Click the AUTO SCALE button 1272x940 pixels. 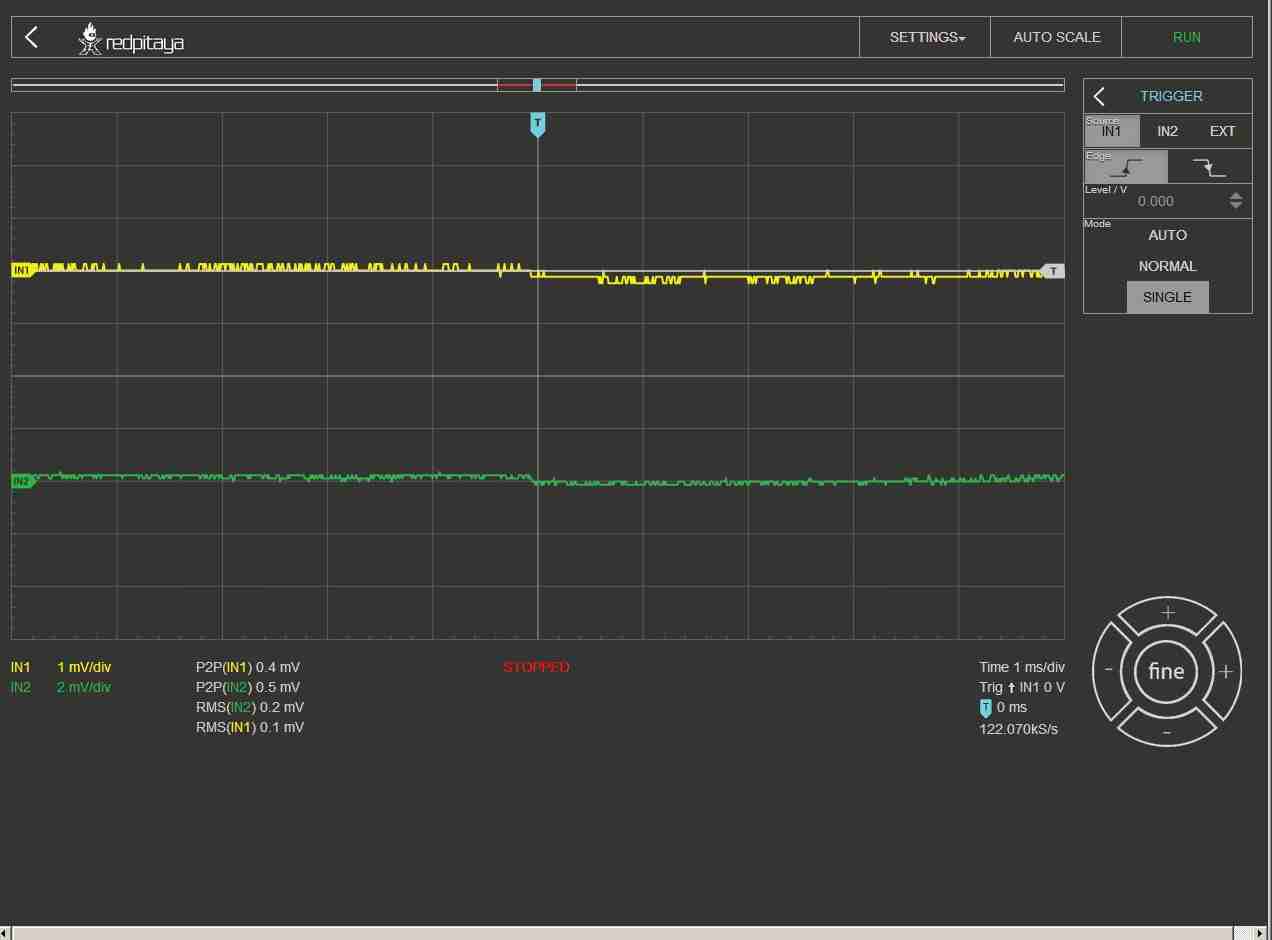(1056, 37)
